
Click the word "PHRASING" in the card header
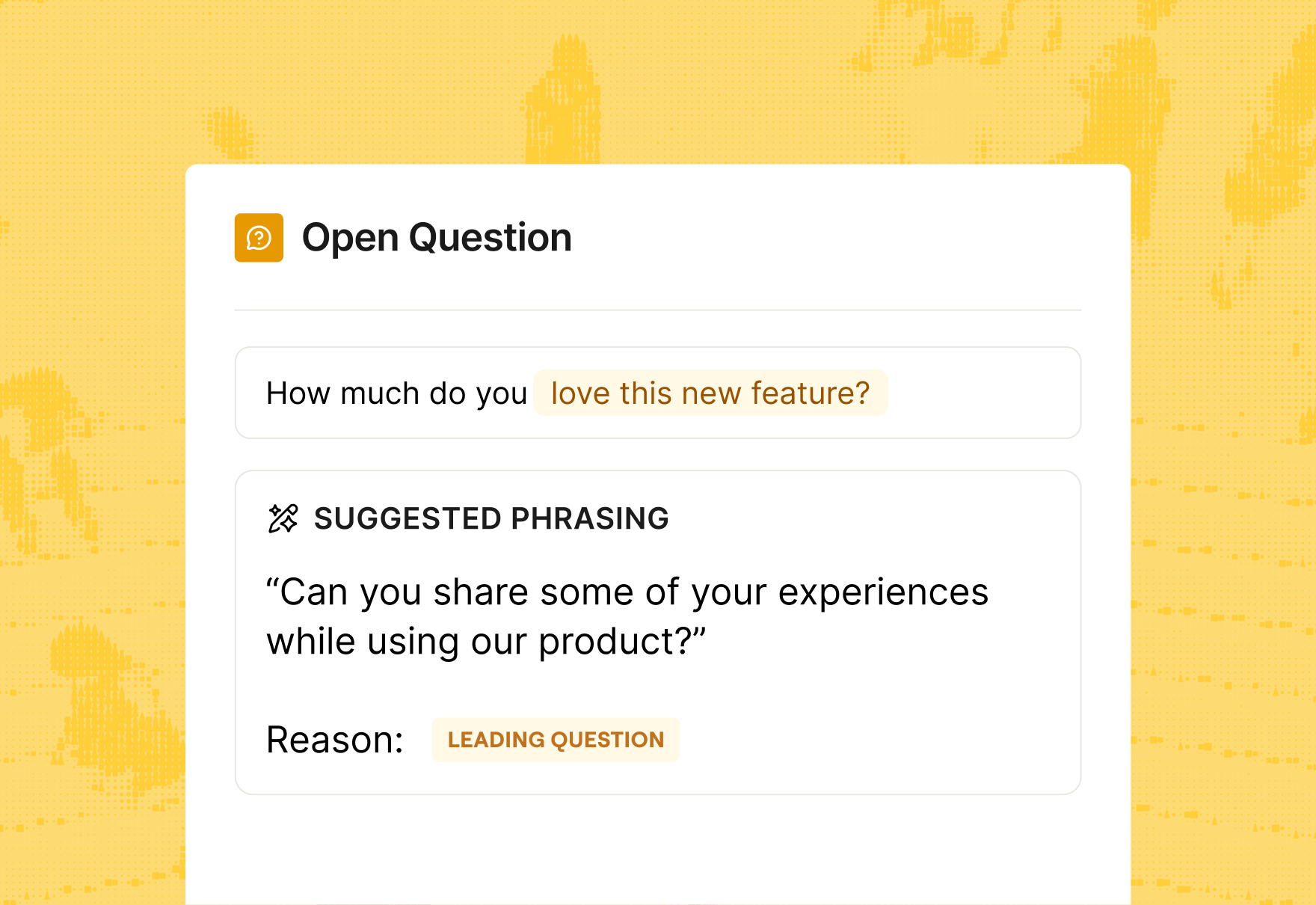[590, 518]
